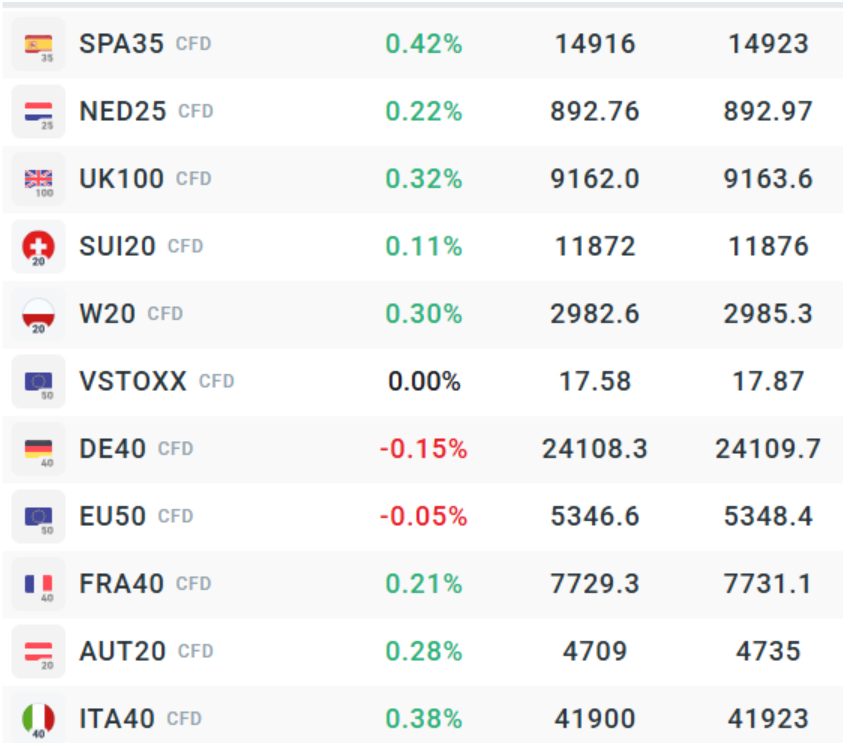Click the UK100 bid price 9162.0

595,179
